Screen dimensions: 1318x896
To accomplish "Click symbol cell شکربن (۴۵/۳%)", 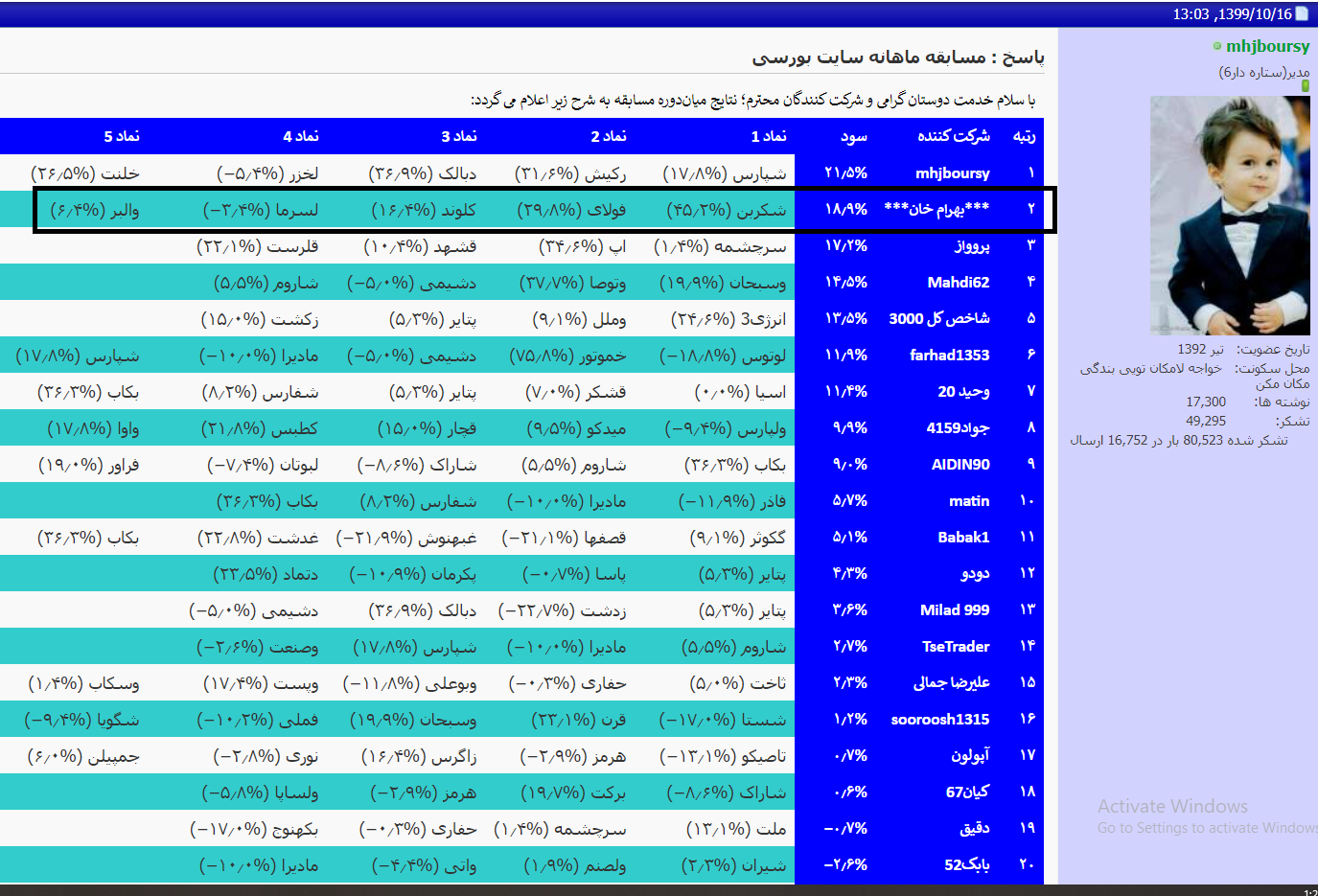I will pyautogui.click(x=727, y=210).
